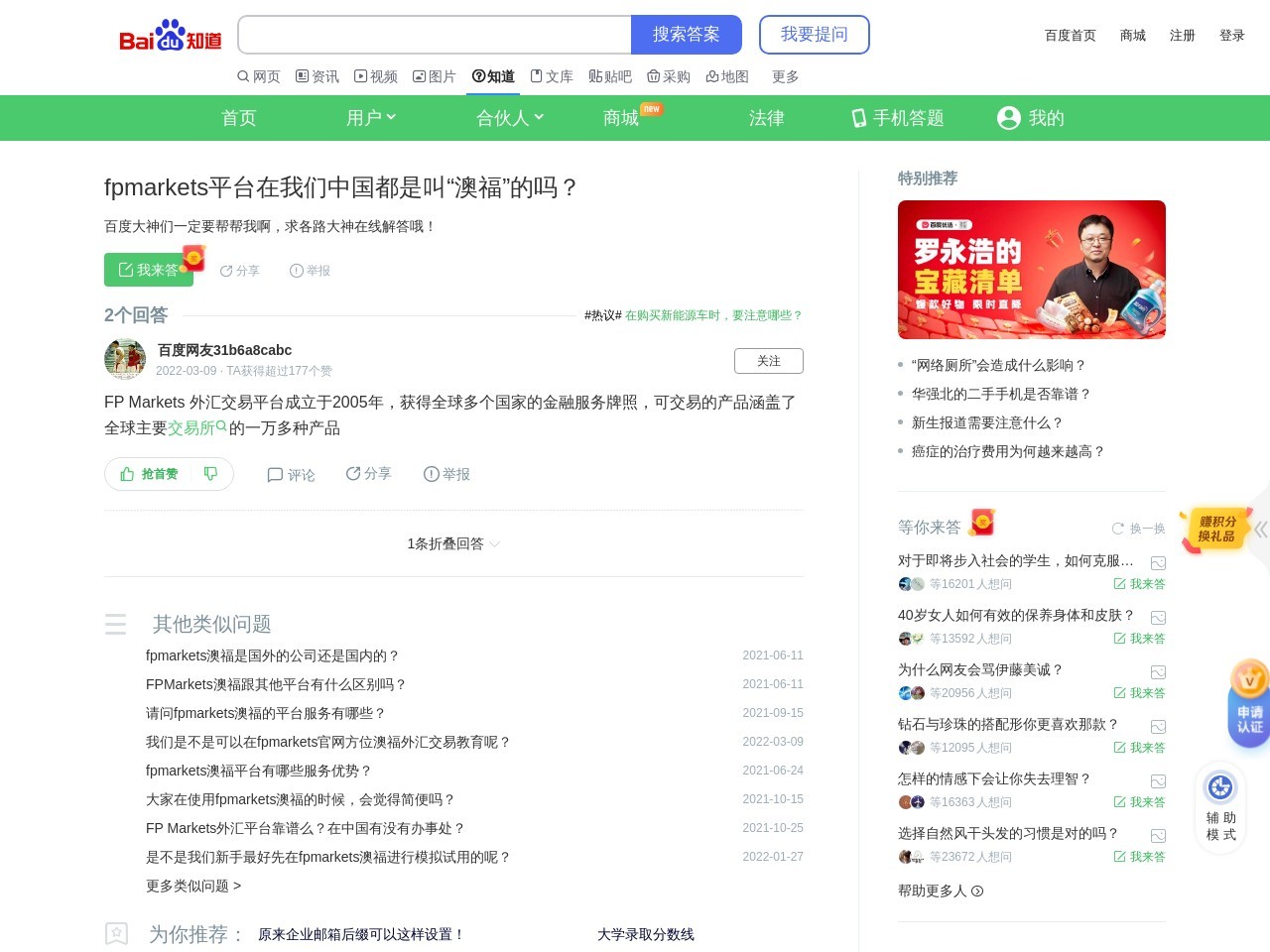
Task: Open the 法律 menu item
Action: pos(766,118)
